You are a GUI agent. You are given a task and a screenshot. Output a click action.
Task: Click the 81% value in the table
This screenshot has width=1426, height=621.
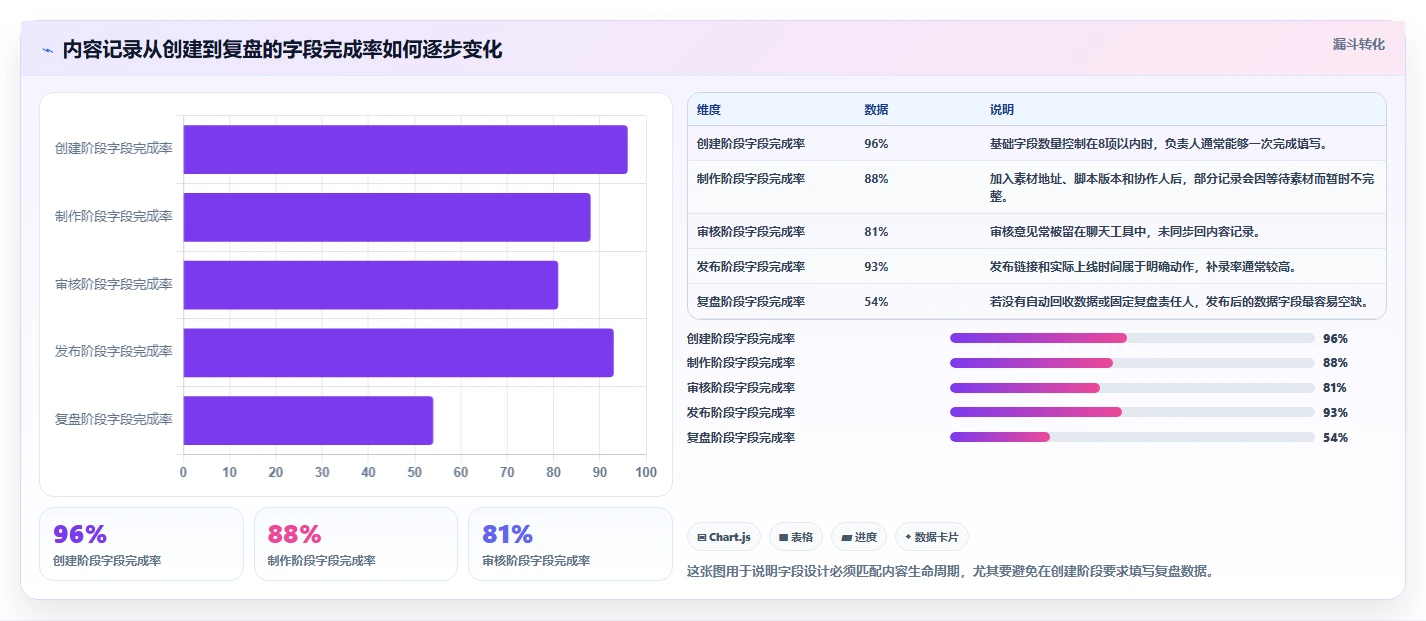(x=876, y=231)
